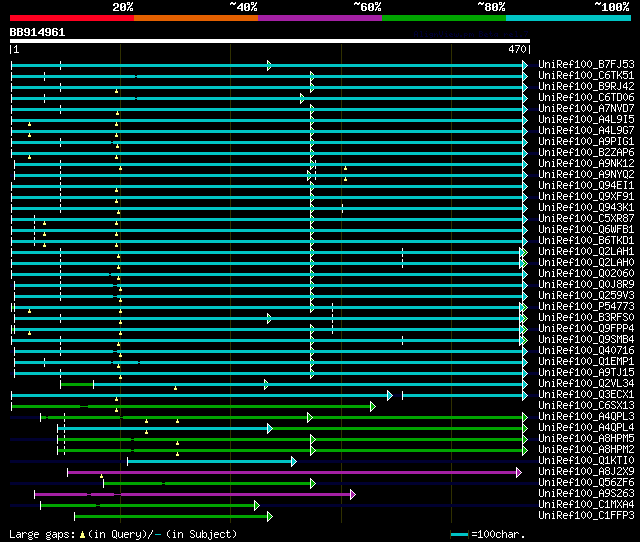
Task: Click the arrowhead ending the Q1KTI0 alignment
Action: 294,462
